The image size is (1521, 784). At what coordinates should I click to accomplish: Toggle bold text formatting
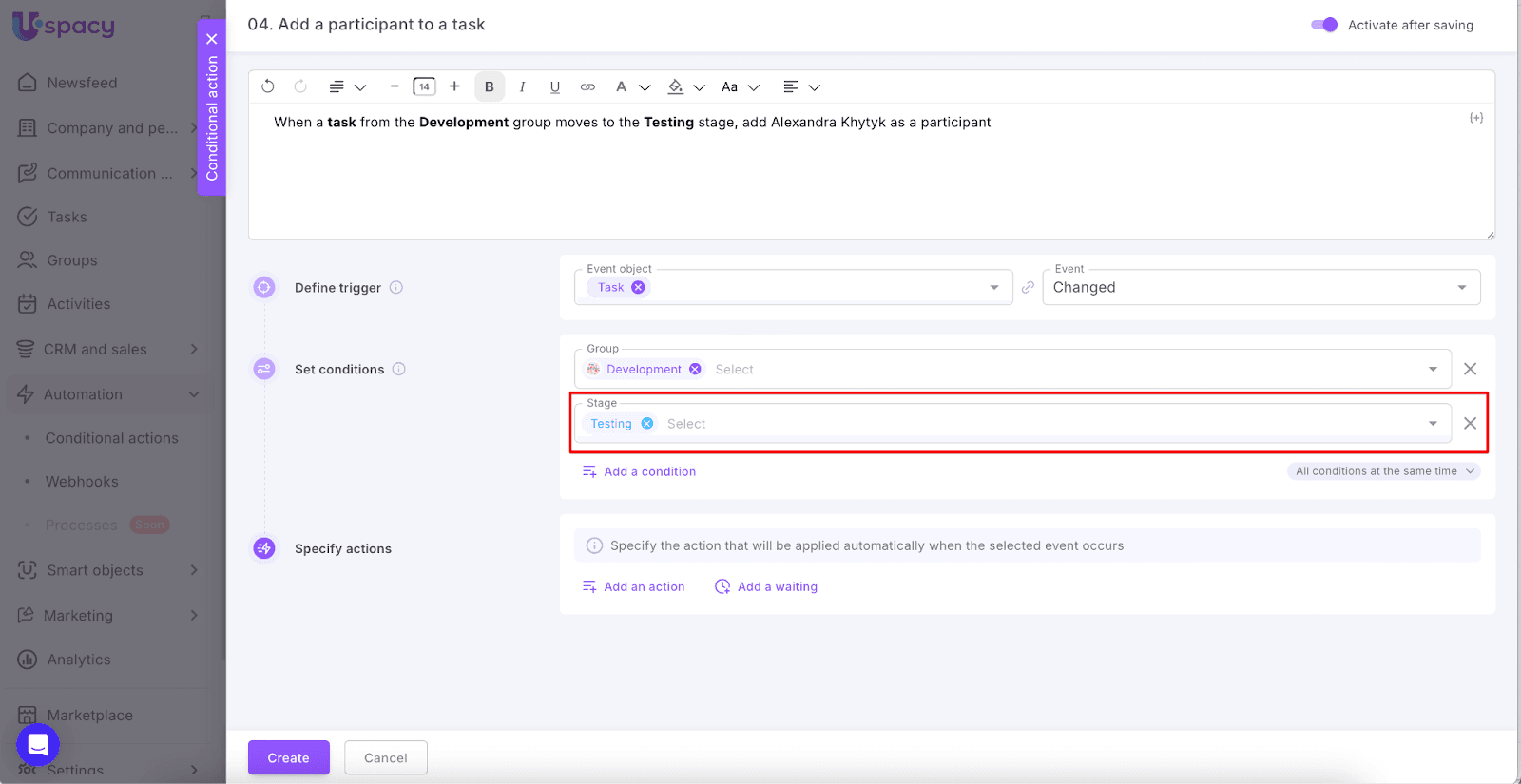[490, 86]
